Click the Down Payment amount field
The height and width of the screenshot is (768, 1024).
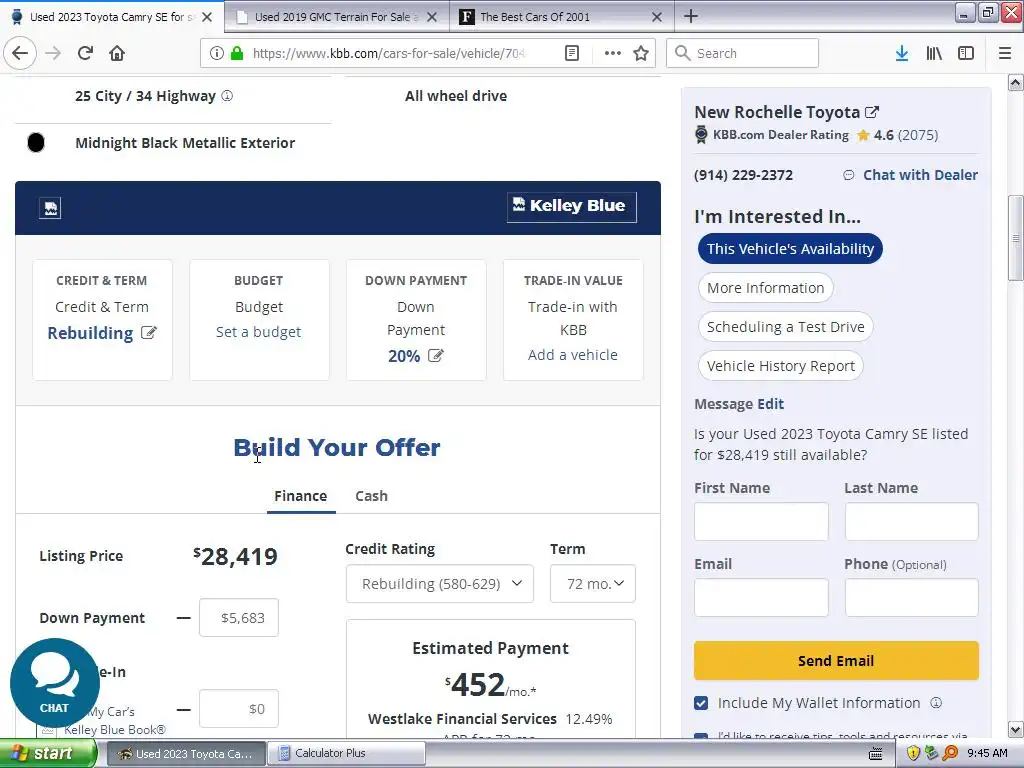(x=239, y=617)
